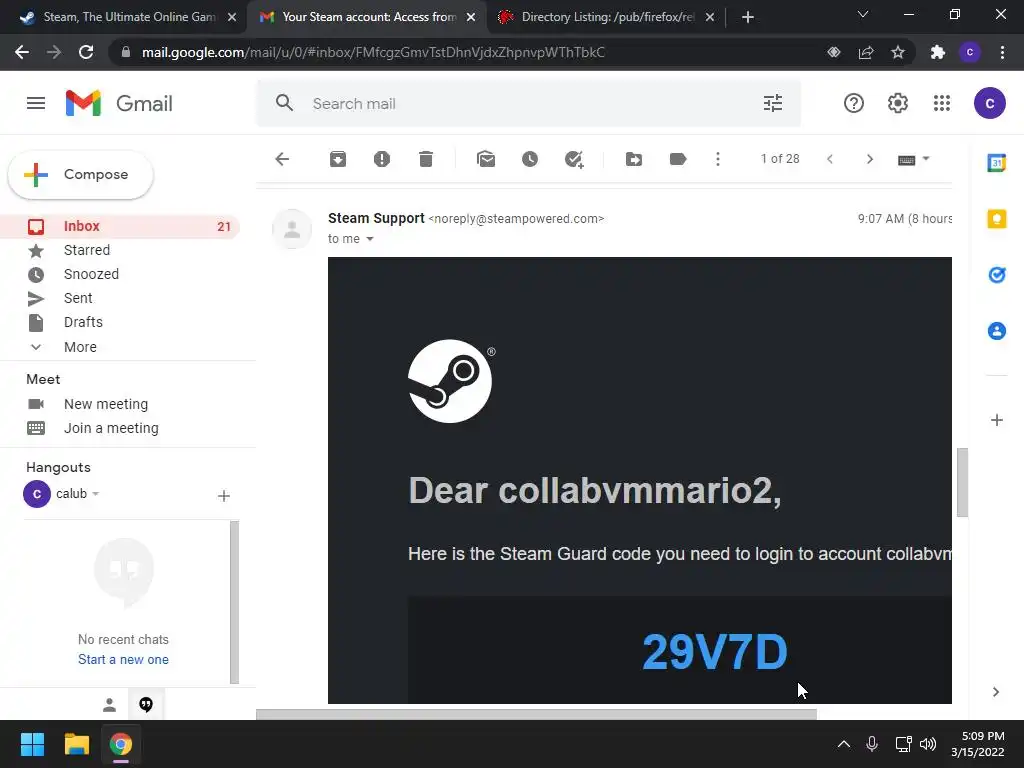The width and height of the screenshot is (1024, 768).
Task: Open the Sent folder
Action: [x=78, y=298]
